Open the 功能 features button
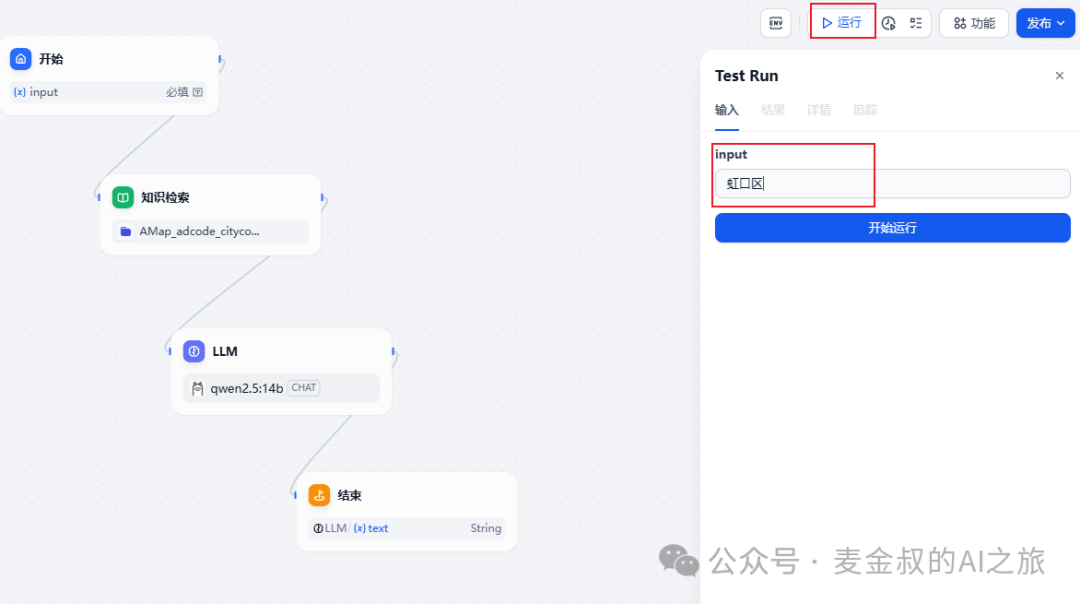The width and height of the screenshot is (1080, 604). pos(974,23)
